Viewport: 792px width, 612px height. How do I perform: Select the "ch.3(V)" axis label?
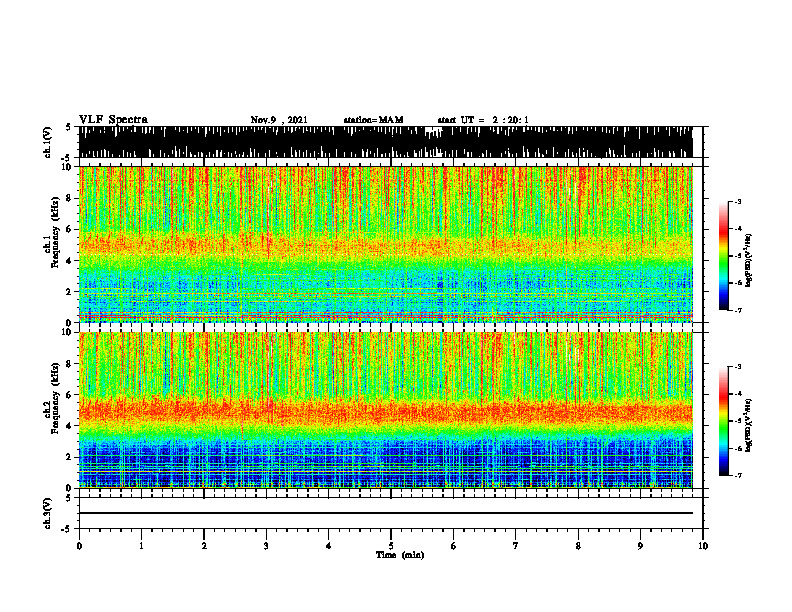[47, 513]
